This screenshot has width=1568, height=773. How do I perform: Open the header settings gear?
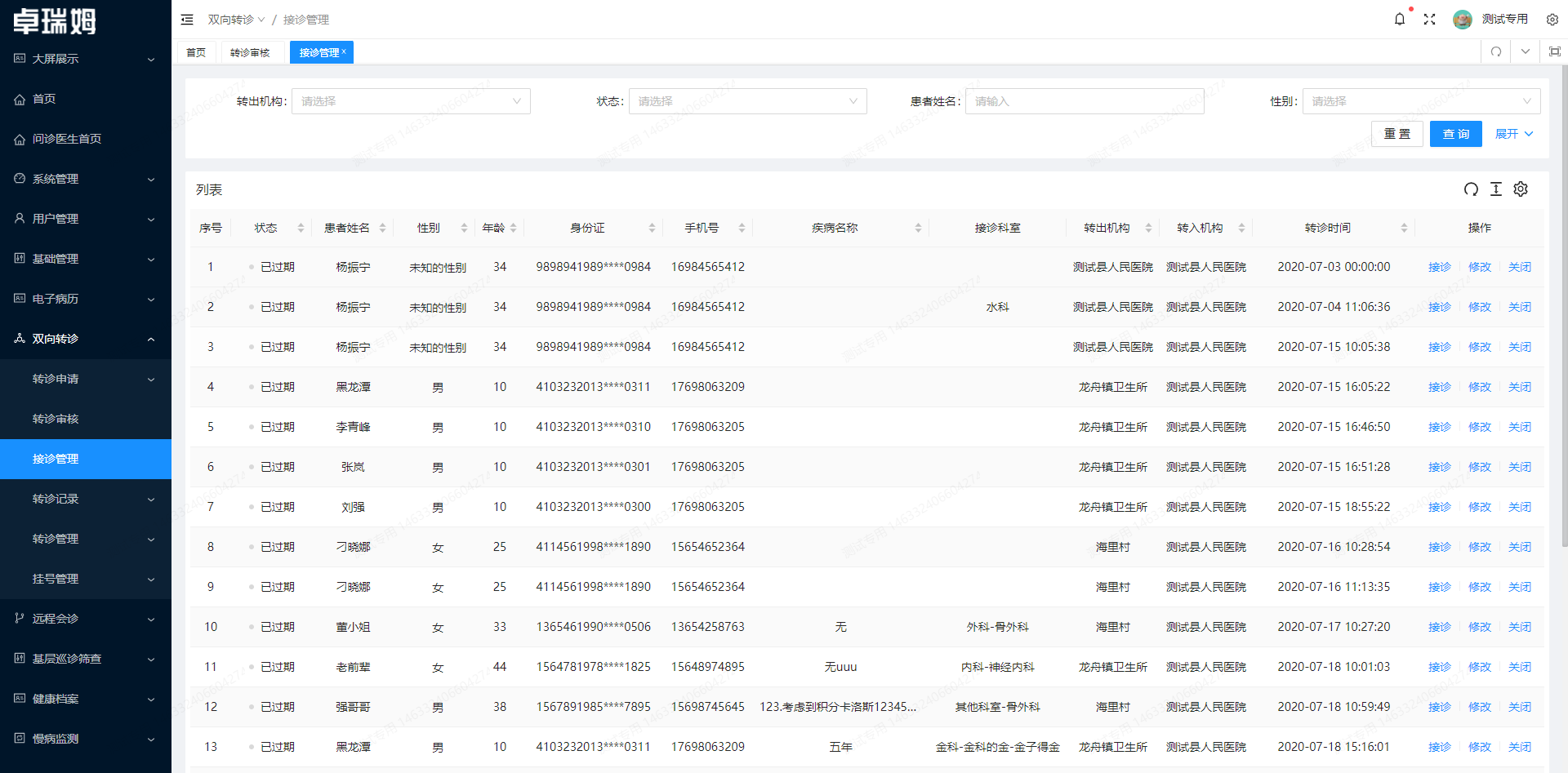tap(1552, 20)
